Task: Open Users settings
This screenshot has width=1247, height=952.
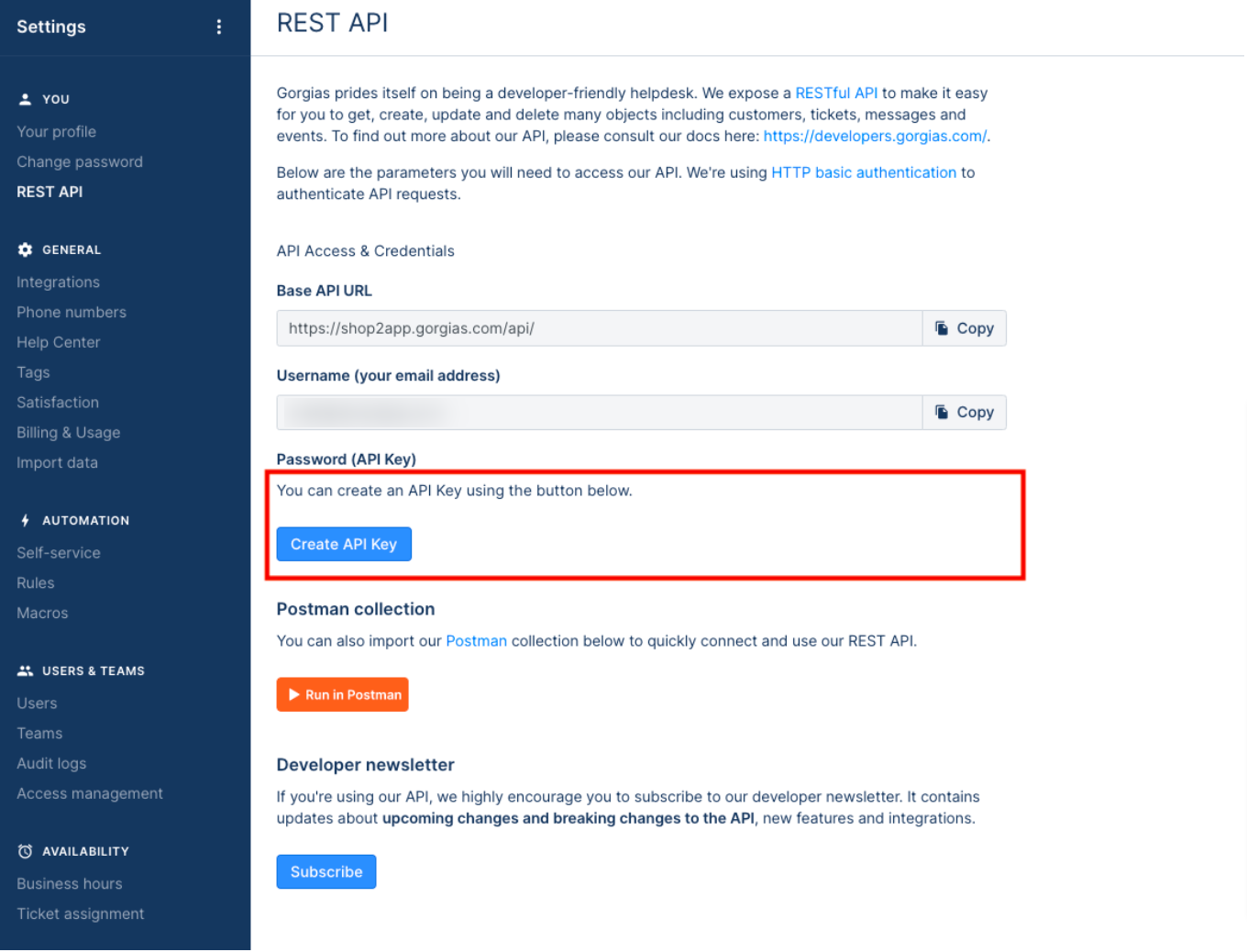Action: 37,703
